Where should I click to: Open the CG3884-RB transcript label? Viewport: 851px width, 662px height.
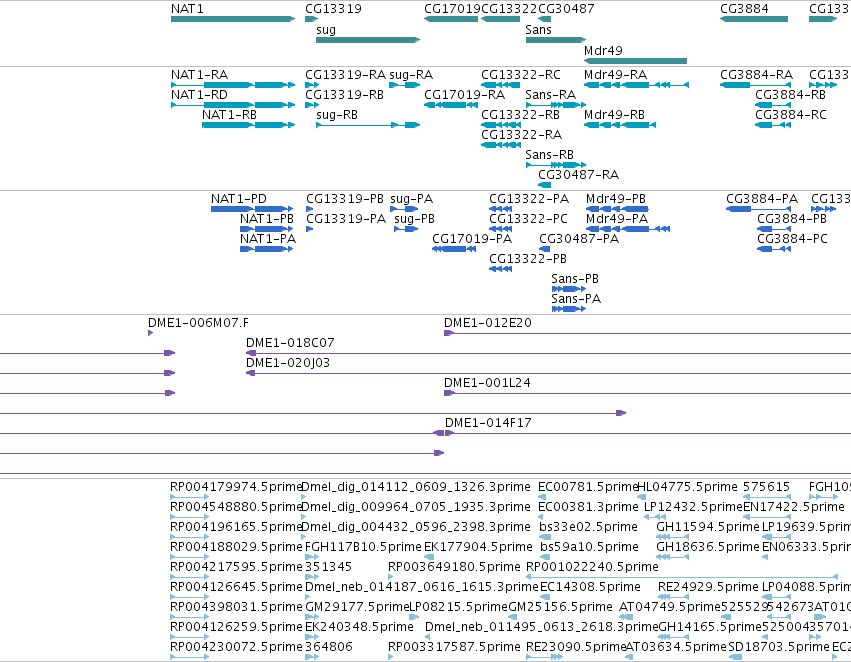790,95
